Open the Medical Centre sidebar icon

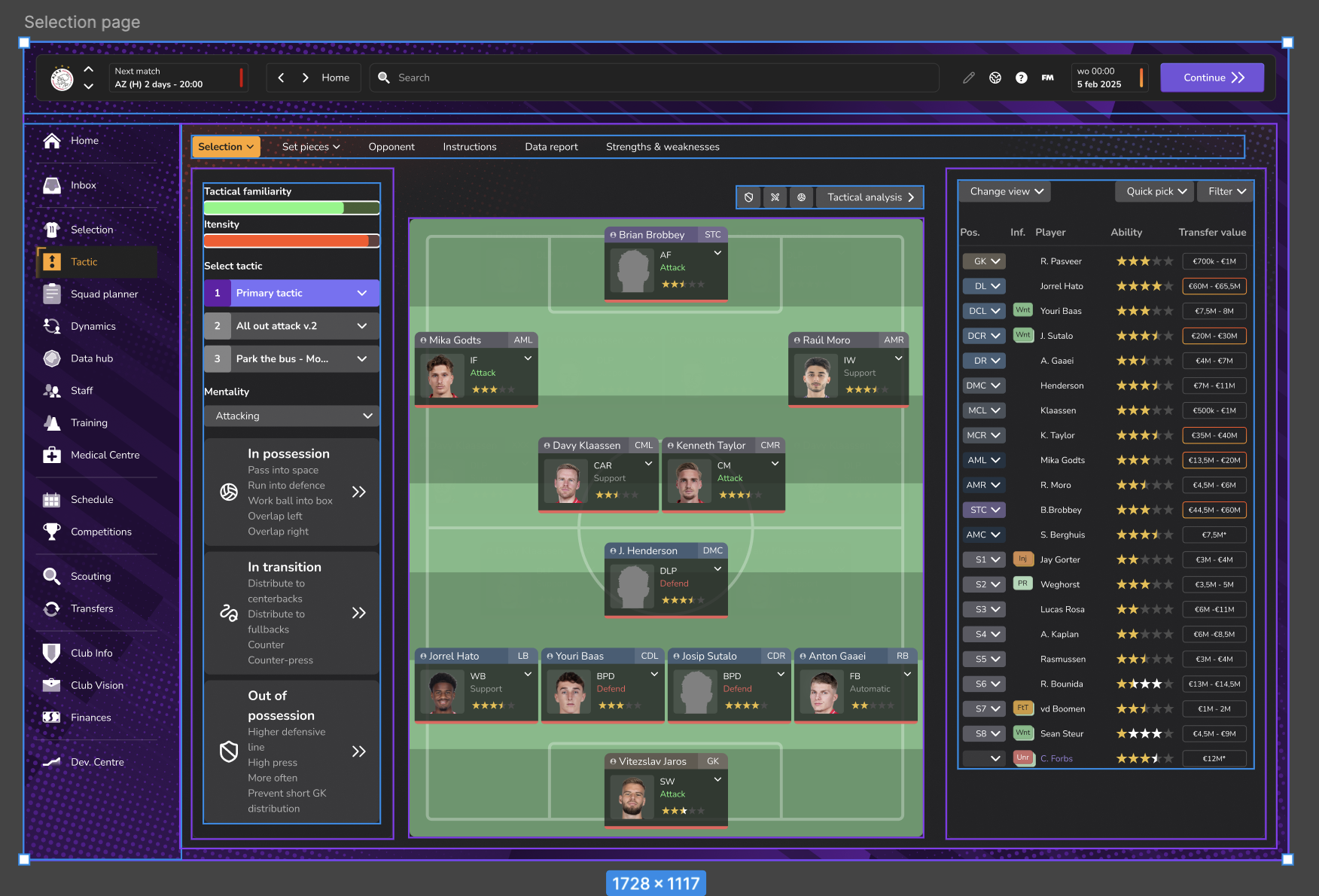52,455
